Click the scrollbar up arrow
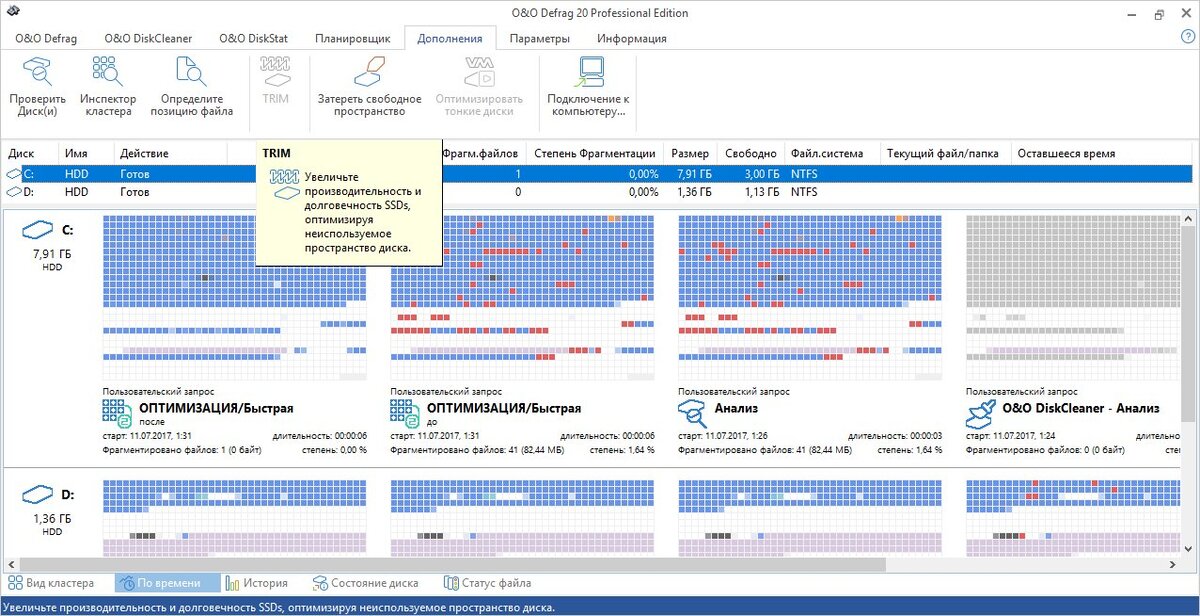Screen dimensions: 1200x616 click(1190, 219)
